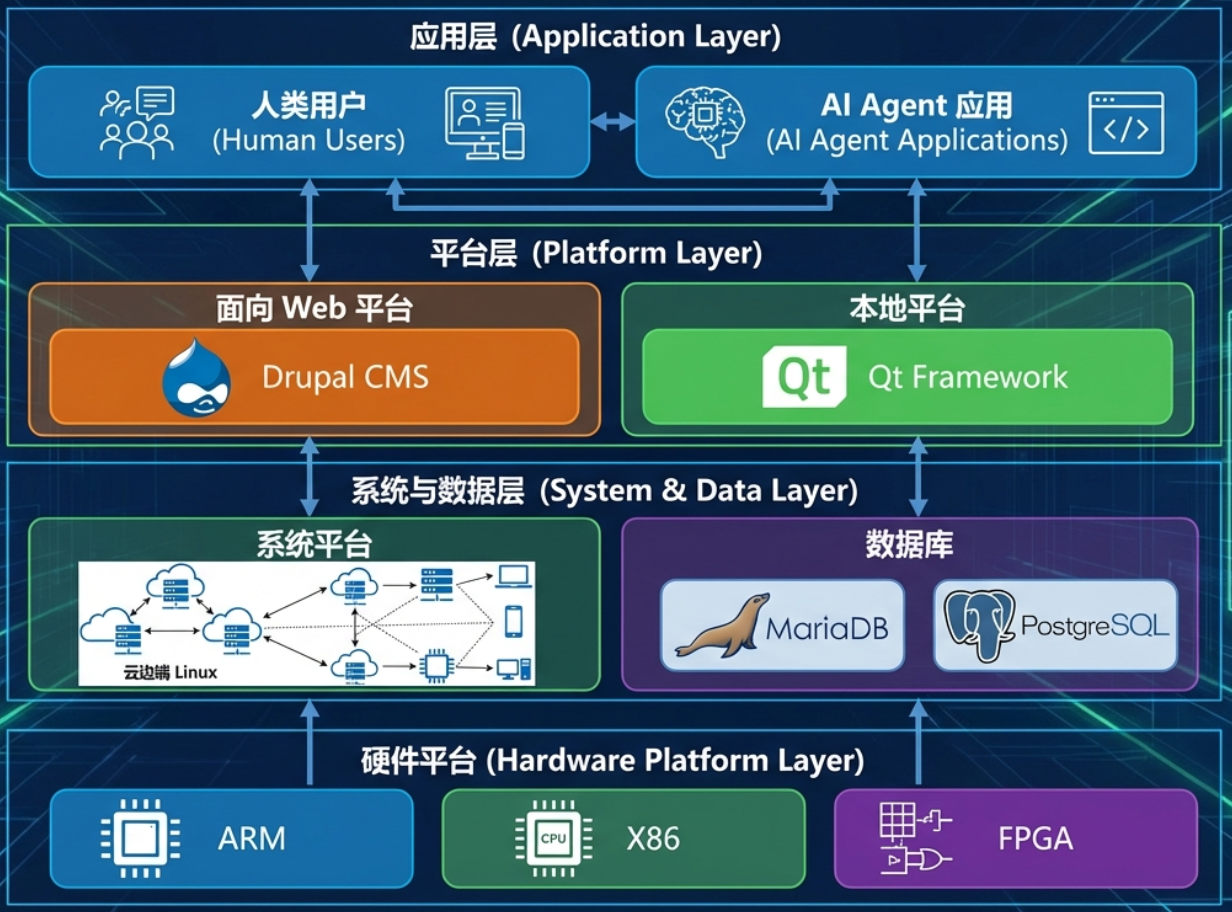Click the X86 CPU chip icon
The height and width of the screenshot is (912, 1232).
[552, 838]
